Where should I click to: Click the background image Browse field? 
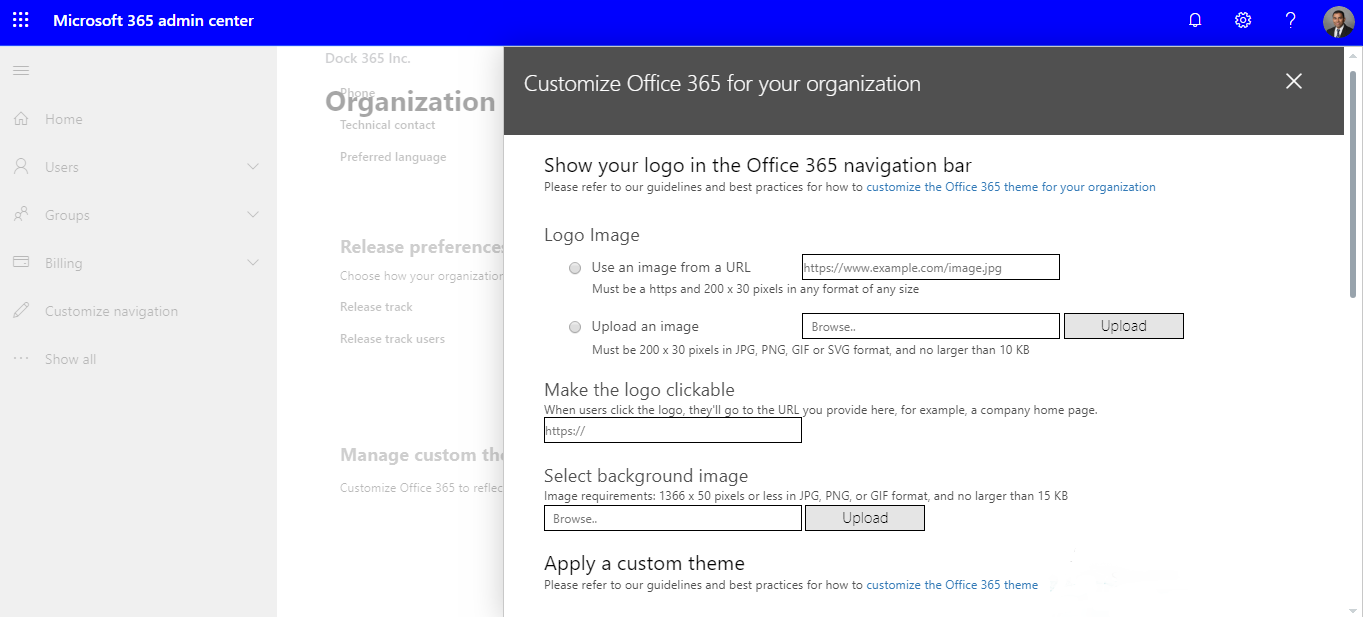point(672,517)
